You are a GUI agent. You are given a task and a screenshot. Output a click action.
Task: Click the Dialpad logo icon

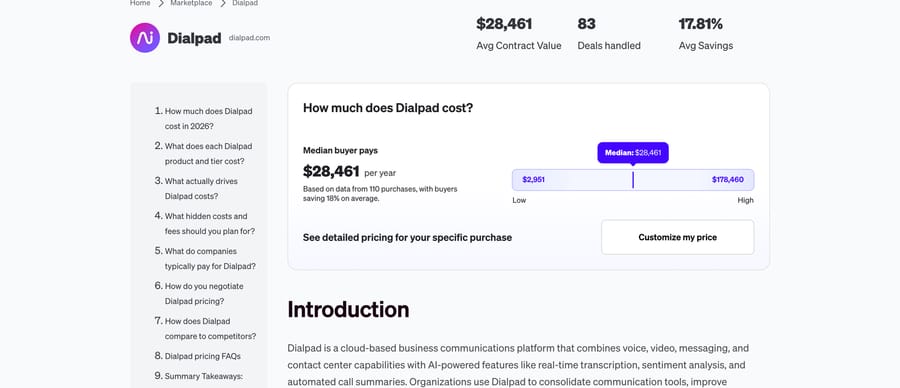tap(145, 38)
